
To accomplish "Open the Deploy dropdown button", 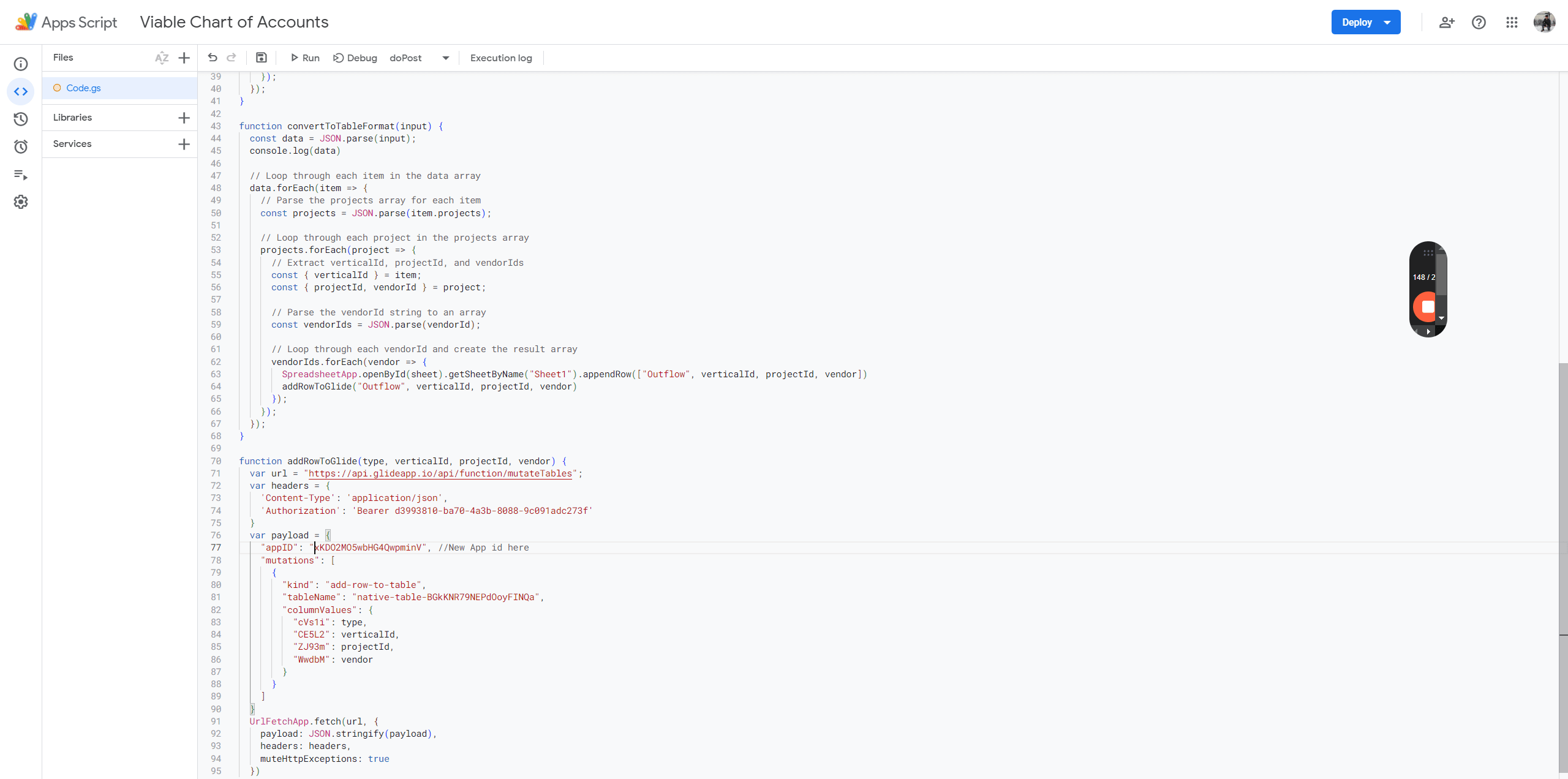I will click(x=1366, y=22).
